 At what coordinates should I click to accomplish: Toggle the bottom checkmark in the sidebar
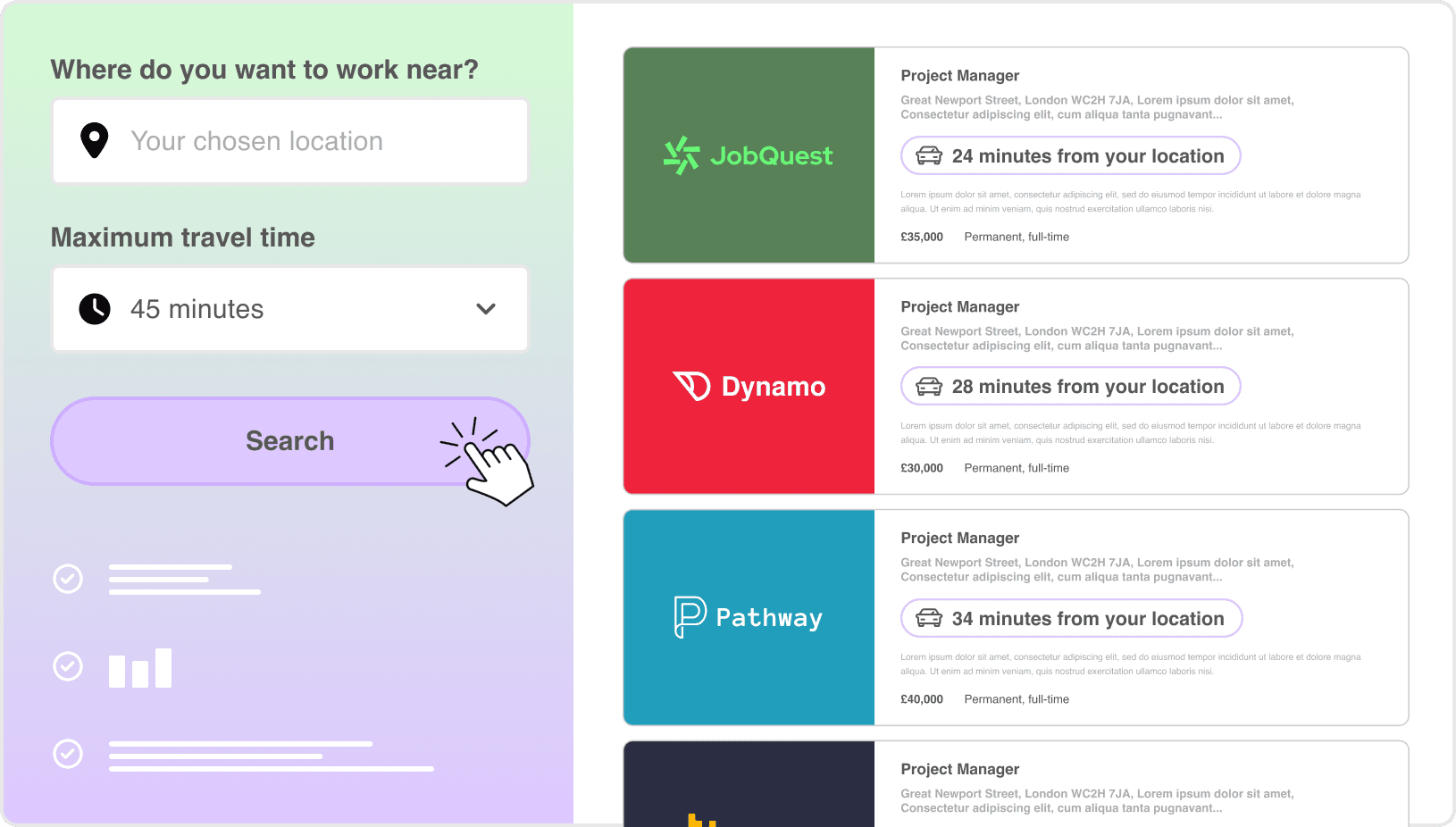point(68,754)
